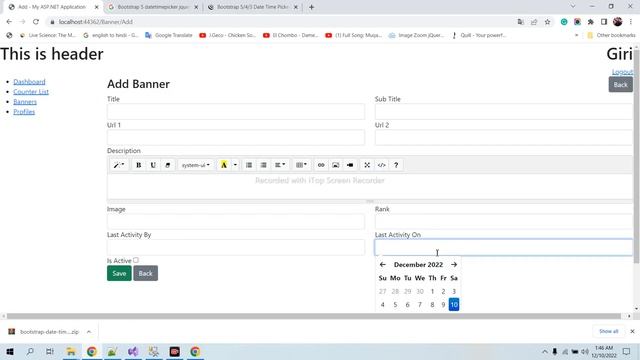Image resolution: width=640 pixels, height=360 pixels.
Task: Open the editor Style magic-wand dropdown
Action: coord(119,165)
